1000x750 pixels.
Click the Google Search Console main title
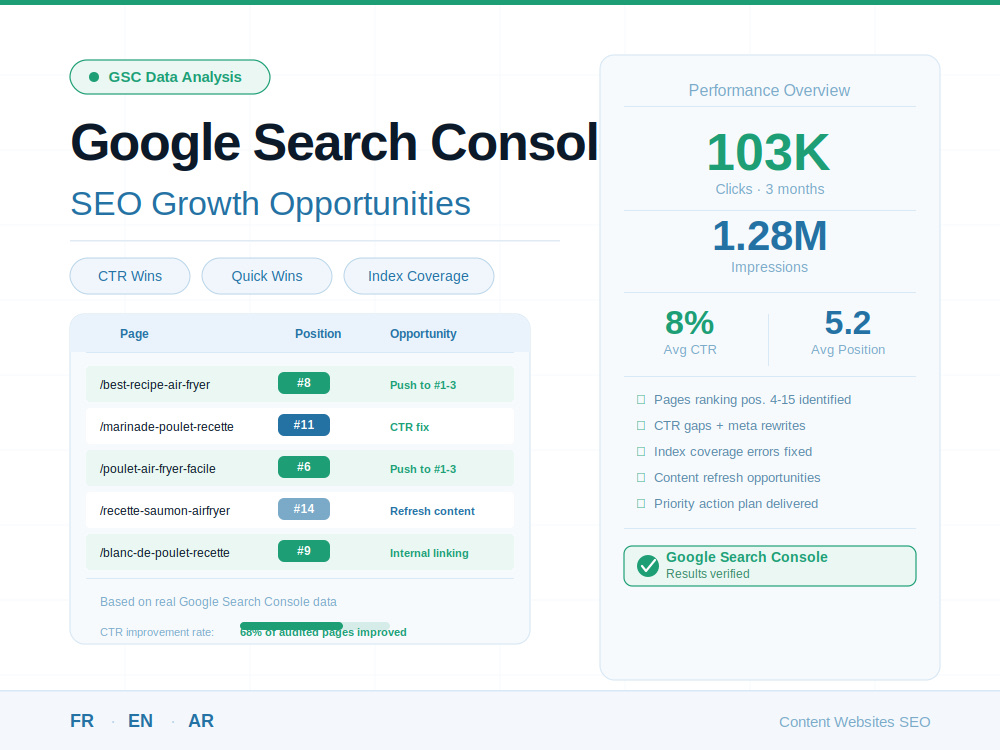tap(334, 143)
